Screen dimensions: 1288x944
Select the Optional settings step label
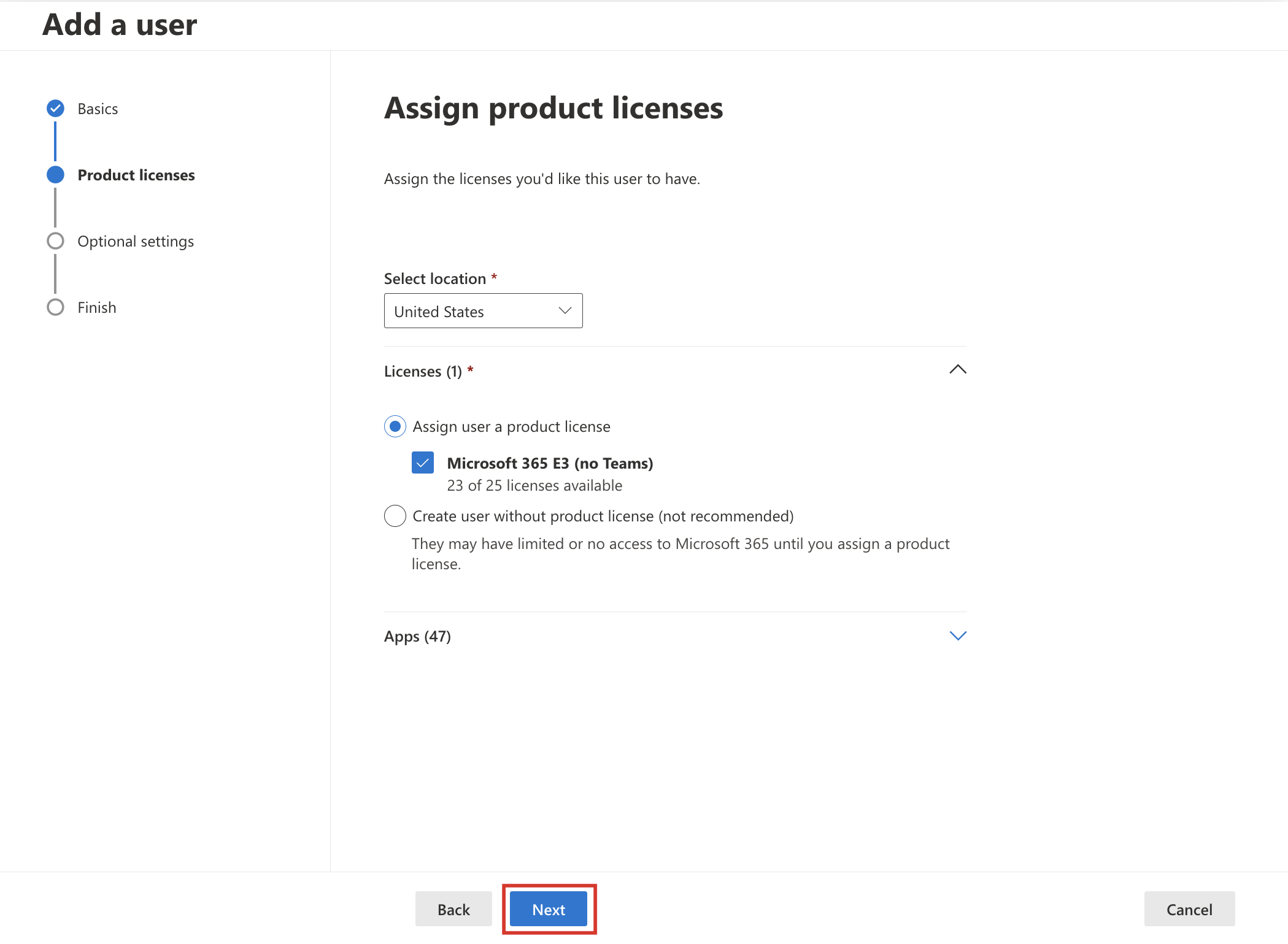136,240
